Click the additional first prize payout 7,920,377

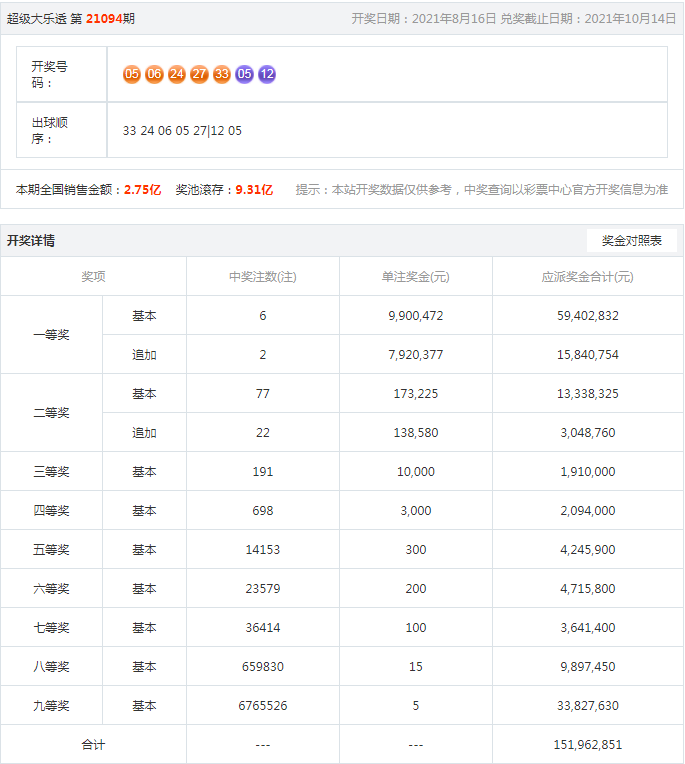(x=416, y=355)
